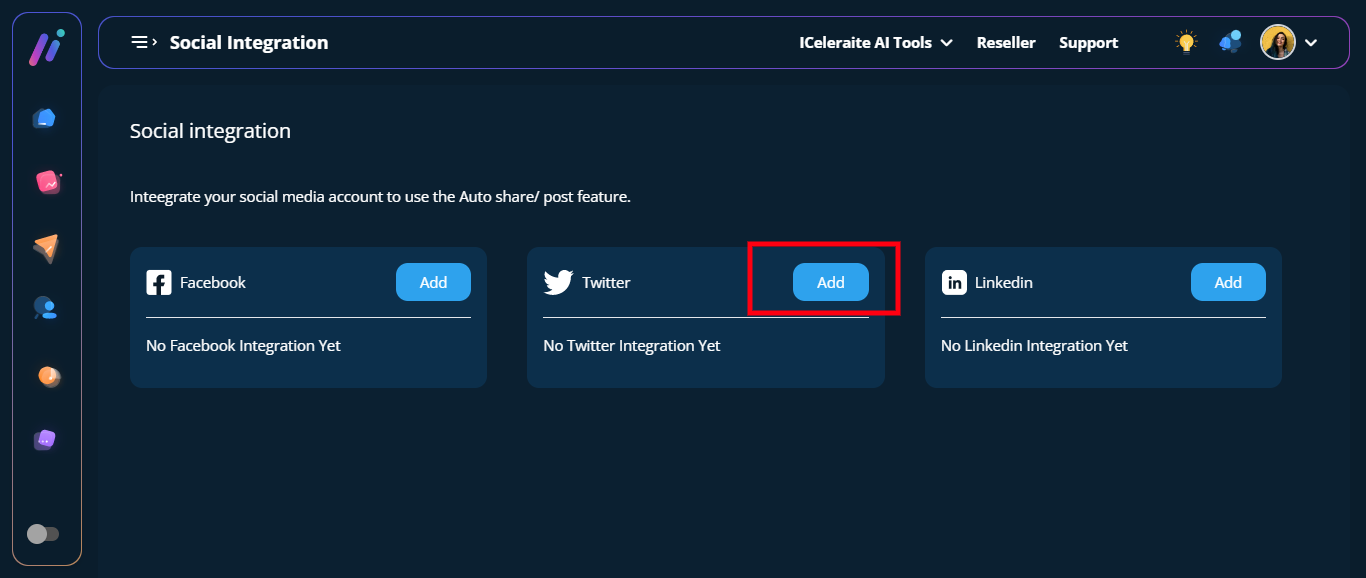This screenshot has height=578, width=1366.
Task: Open the profile dropdown chevron
Action: (x=1311, y=43)
